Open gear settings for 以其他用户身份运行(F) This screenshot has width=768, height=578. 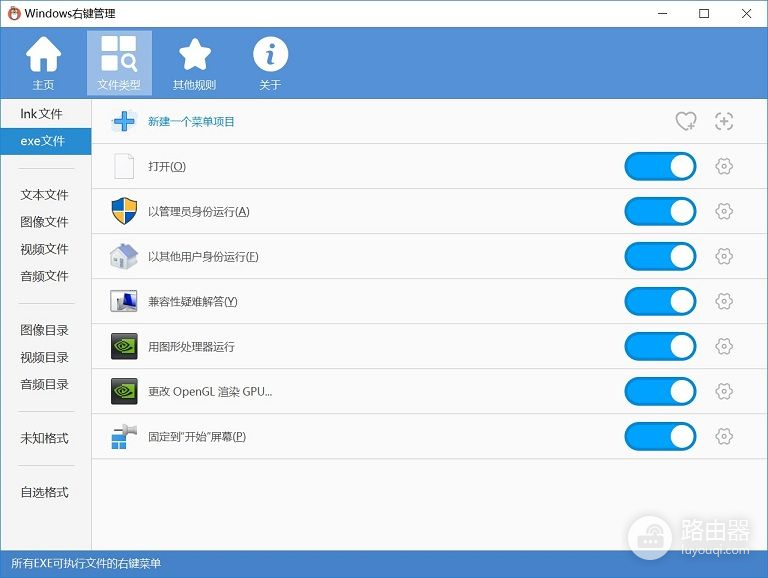click(x=724, y=256)
